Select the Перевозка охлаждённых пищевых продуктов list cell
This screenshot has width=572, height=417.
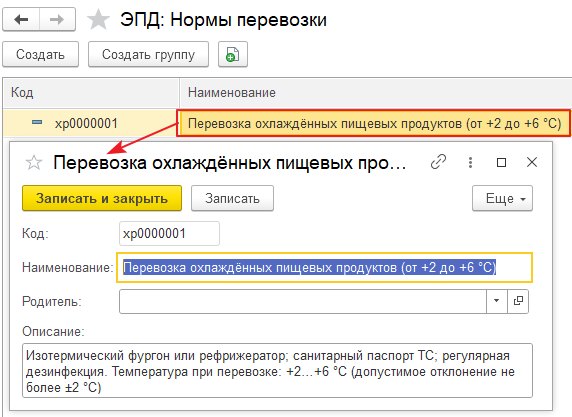coord(374,123)
